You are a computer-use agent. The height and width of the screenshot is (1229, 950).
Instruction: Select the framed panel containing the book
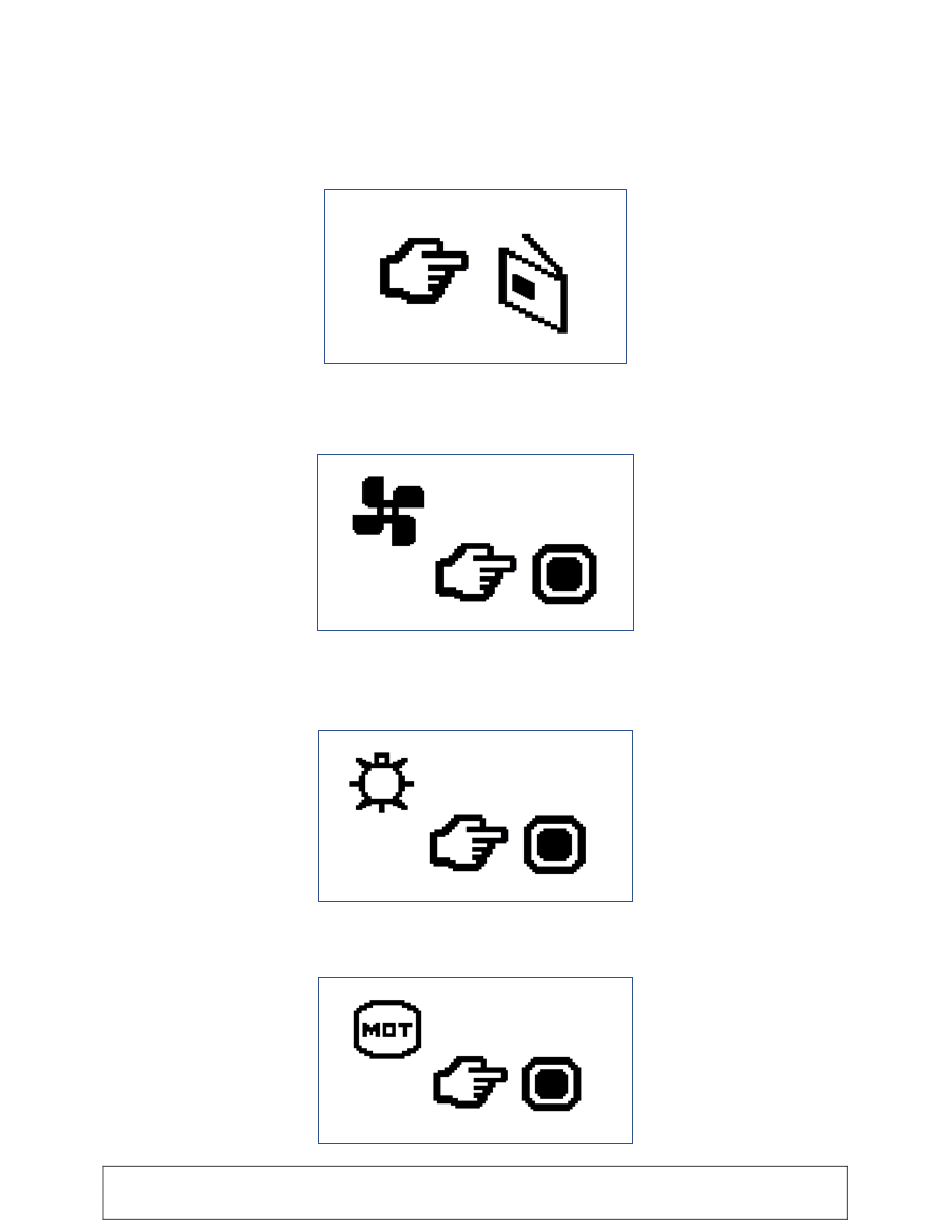[x=475, y=276]
